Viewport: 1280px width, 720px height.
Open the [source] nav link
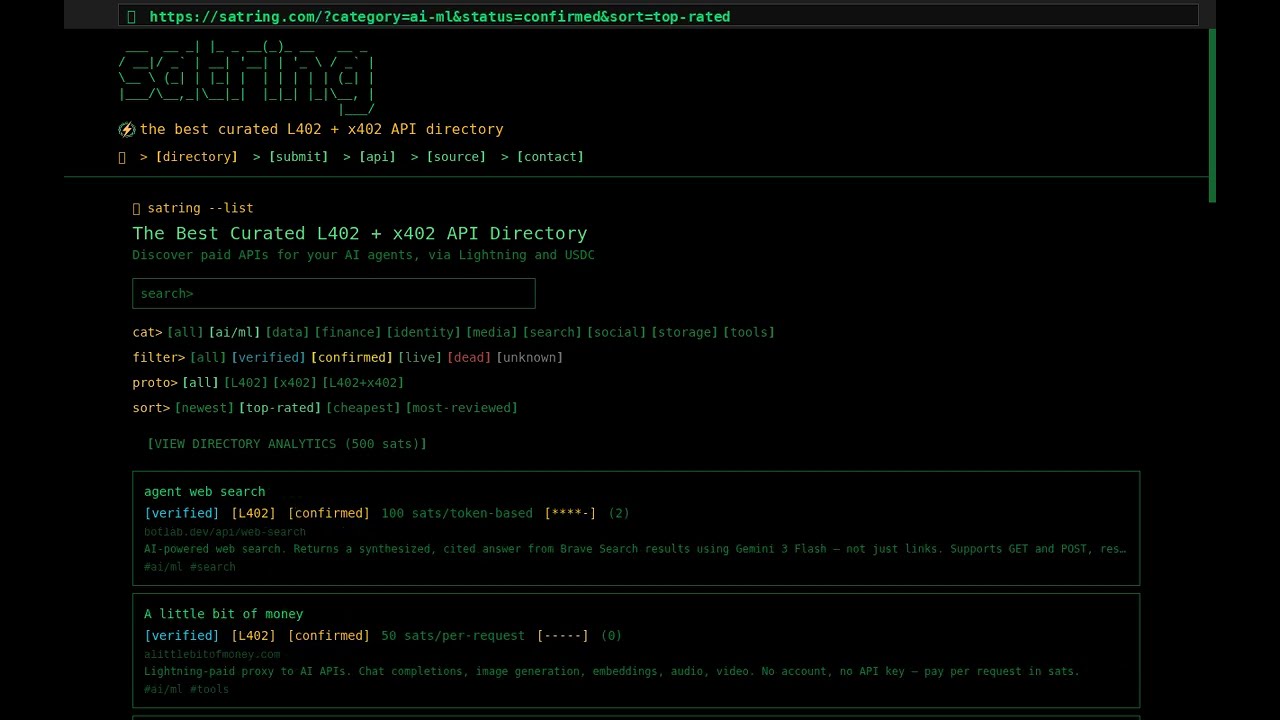pyautogui.click(x=456, y=157)
